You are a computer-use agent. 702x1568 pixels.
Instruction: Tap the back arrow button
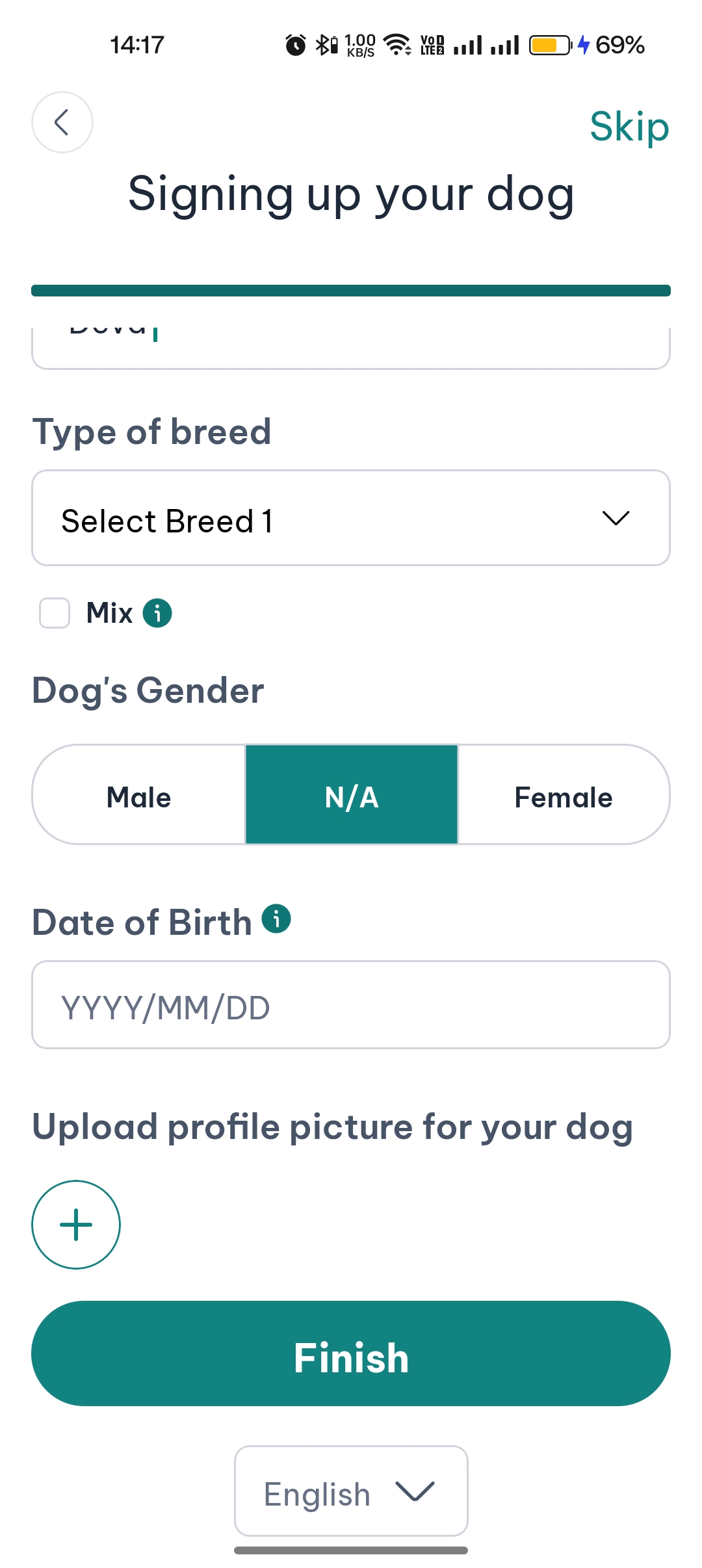click(62, 122)
